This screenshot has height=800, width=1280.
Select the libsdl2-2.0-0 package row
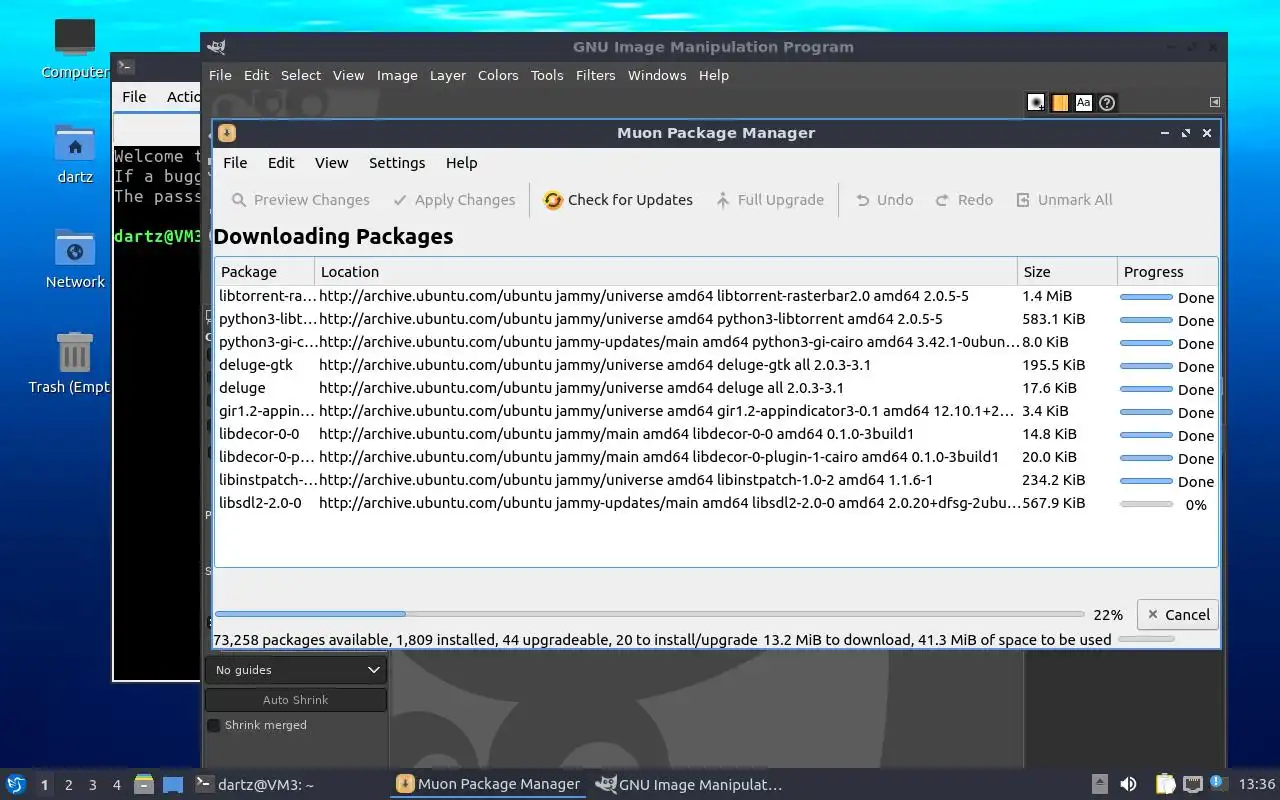(716, 503)
